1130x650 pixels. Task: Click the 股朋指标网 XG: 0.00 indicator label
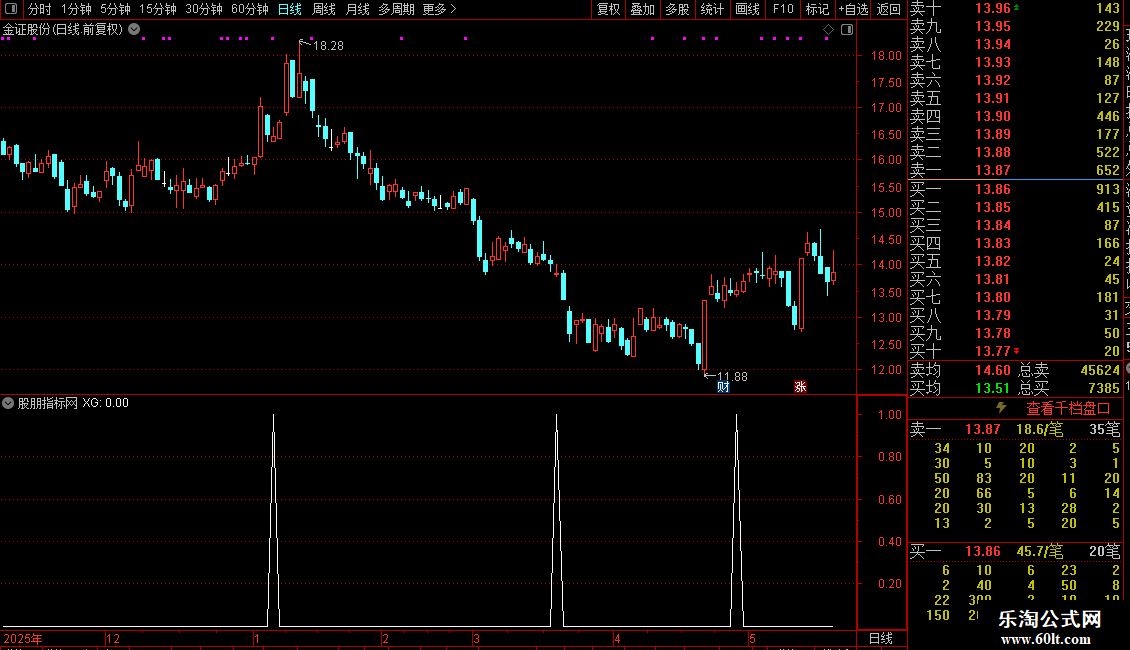pos(73,403)
